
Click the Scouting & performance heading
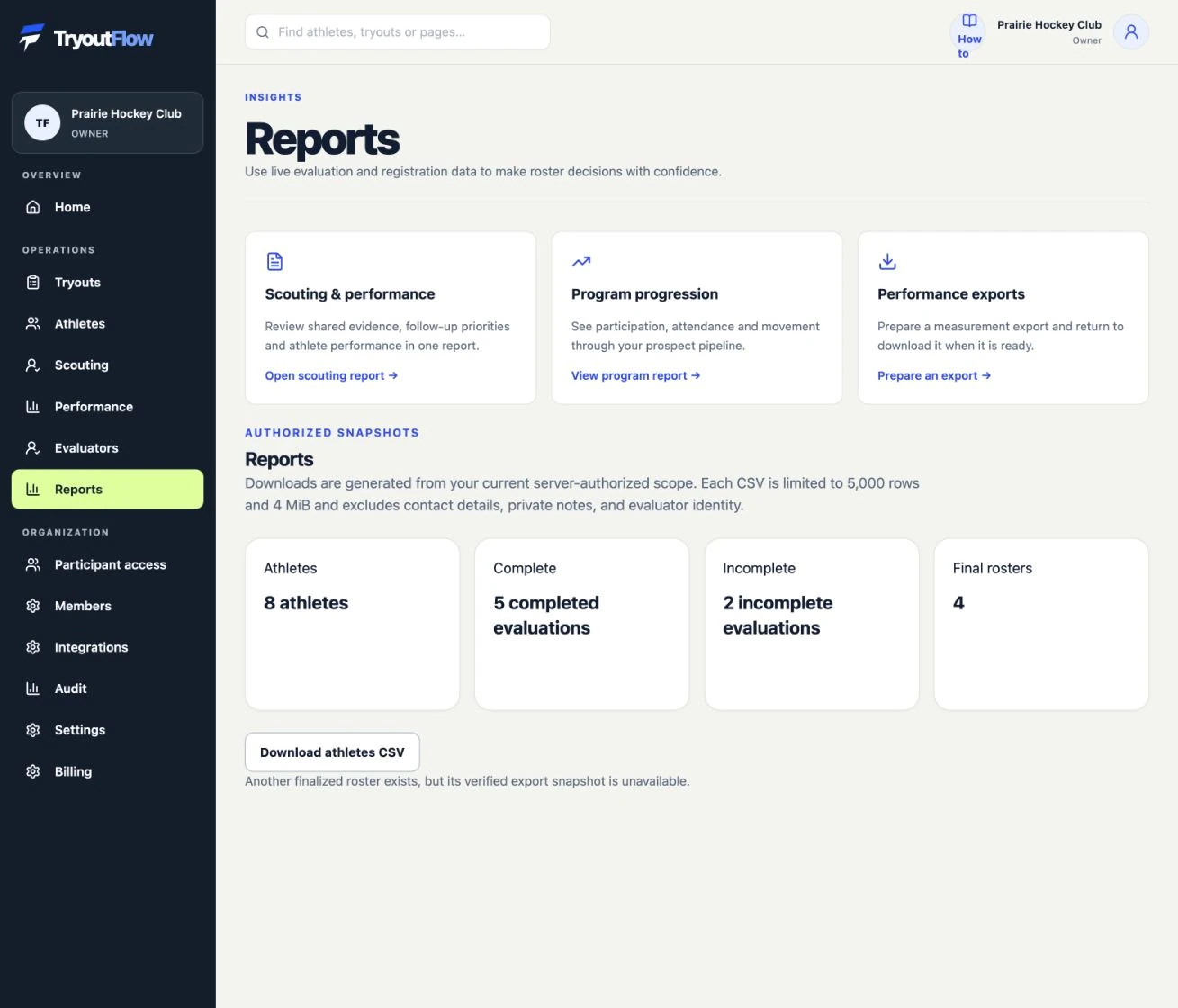pyautogui.click(x=350, y=294)
